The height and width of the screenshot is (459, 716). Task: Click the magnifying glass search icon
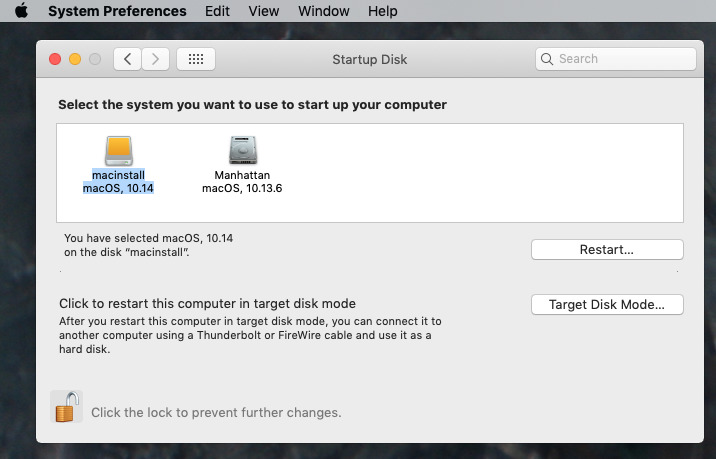pyautogui.click(x=547, y=59)
